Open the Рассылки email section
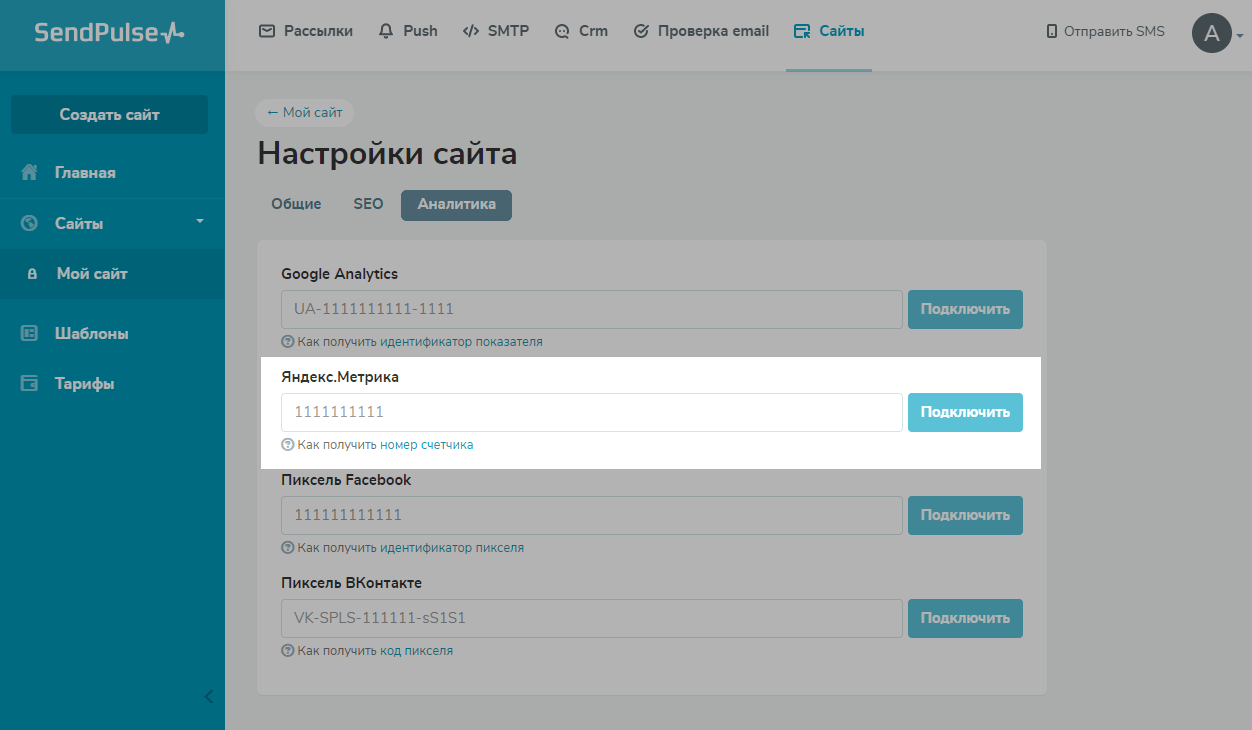The width and height of the screenshot is (1252, 730). coord(306,31)
